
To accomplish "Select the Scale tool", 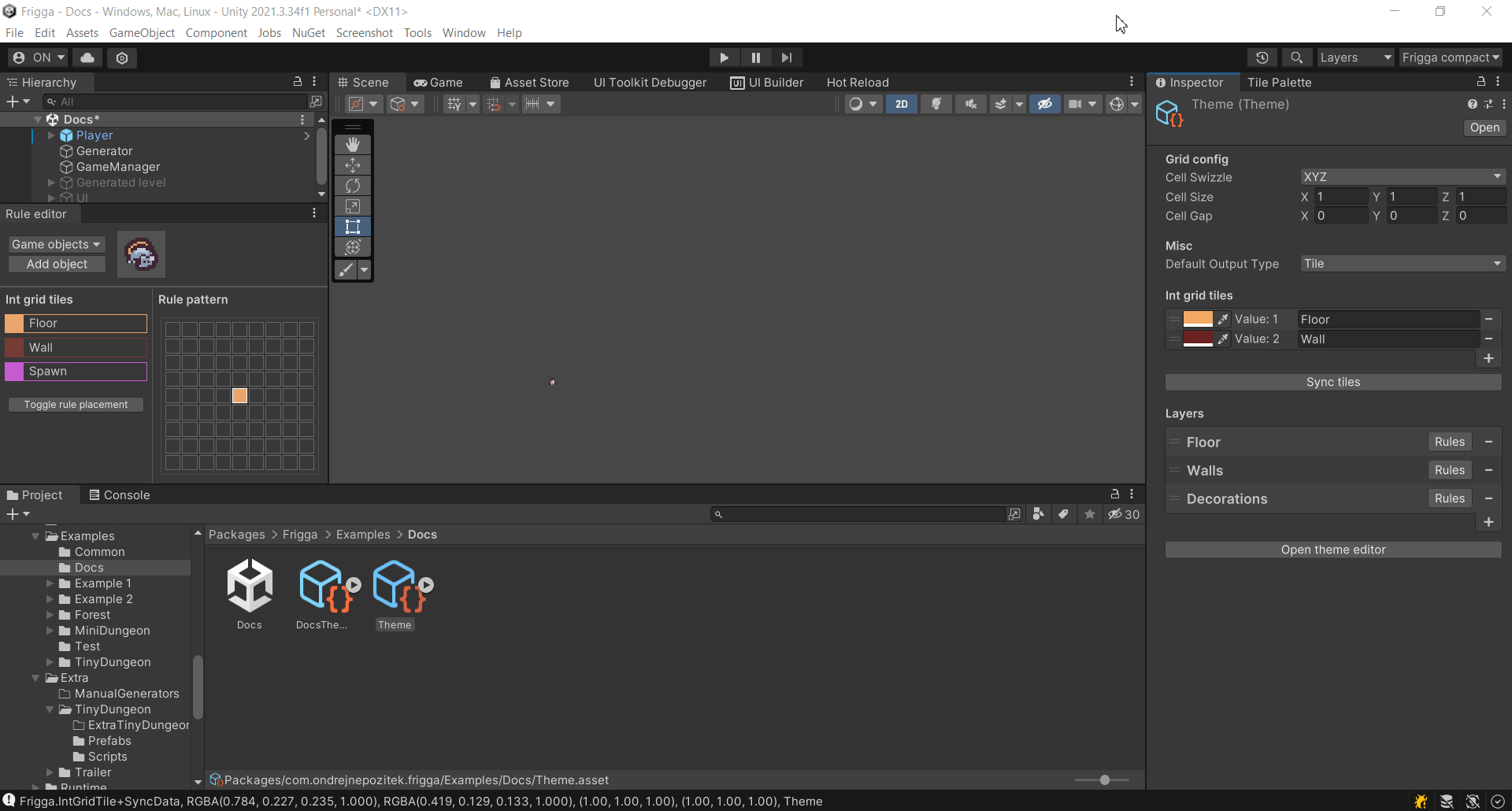I will tap(353, 206).
